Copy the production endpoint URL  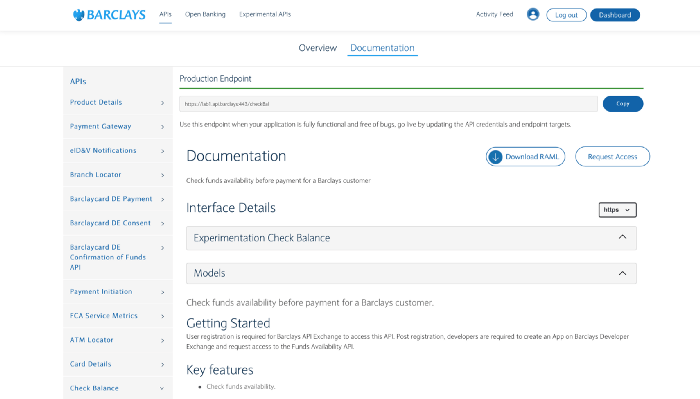623,104
